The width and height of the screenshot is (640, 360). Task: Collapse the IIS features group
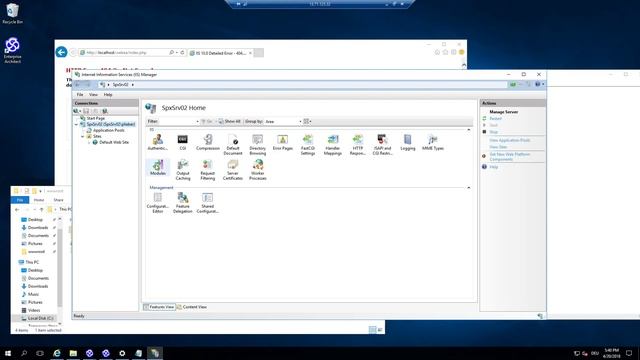click(x=469, y=130)
